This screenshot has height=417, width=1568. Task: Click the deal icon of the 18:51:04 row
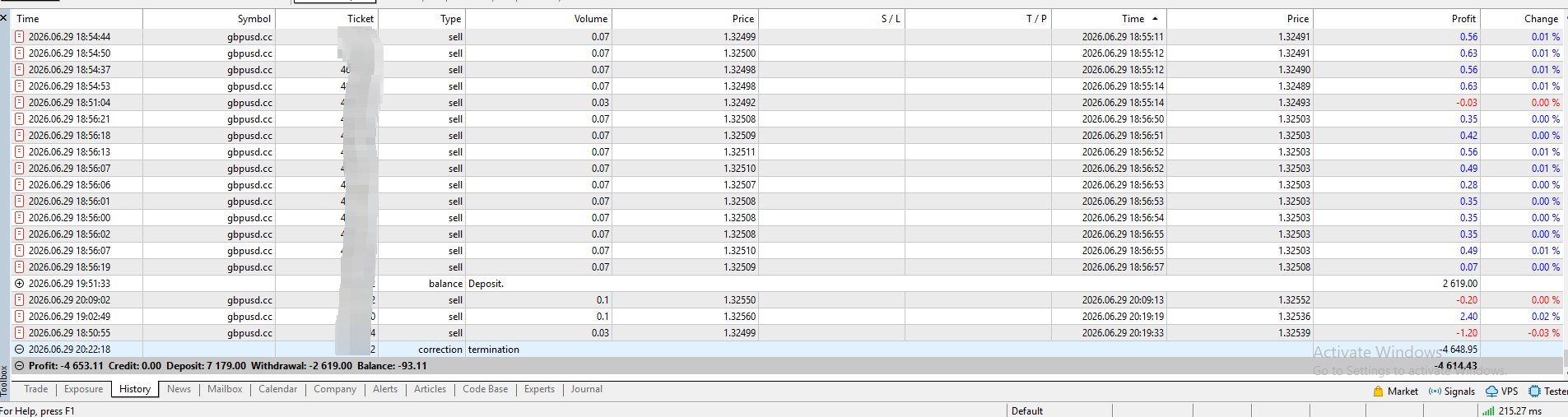click(20, 103)
